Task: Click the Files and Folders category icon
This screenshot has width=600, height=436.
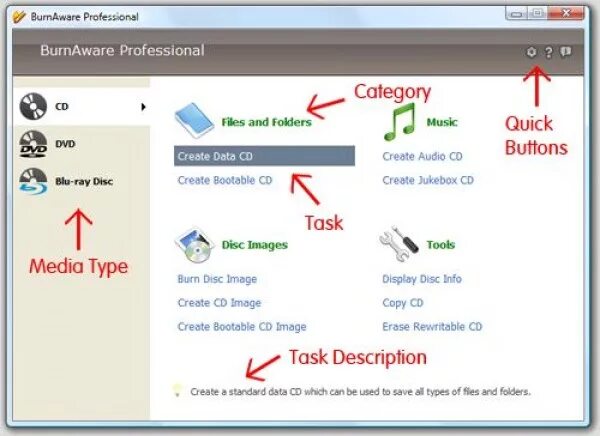Action: click(194, 120)
